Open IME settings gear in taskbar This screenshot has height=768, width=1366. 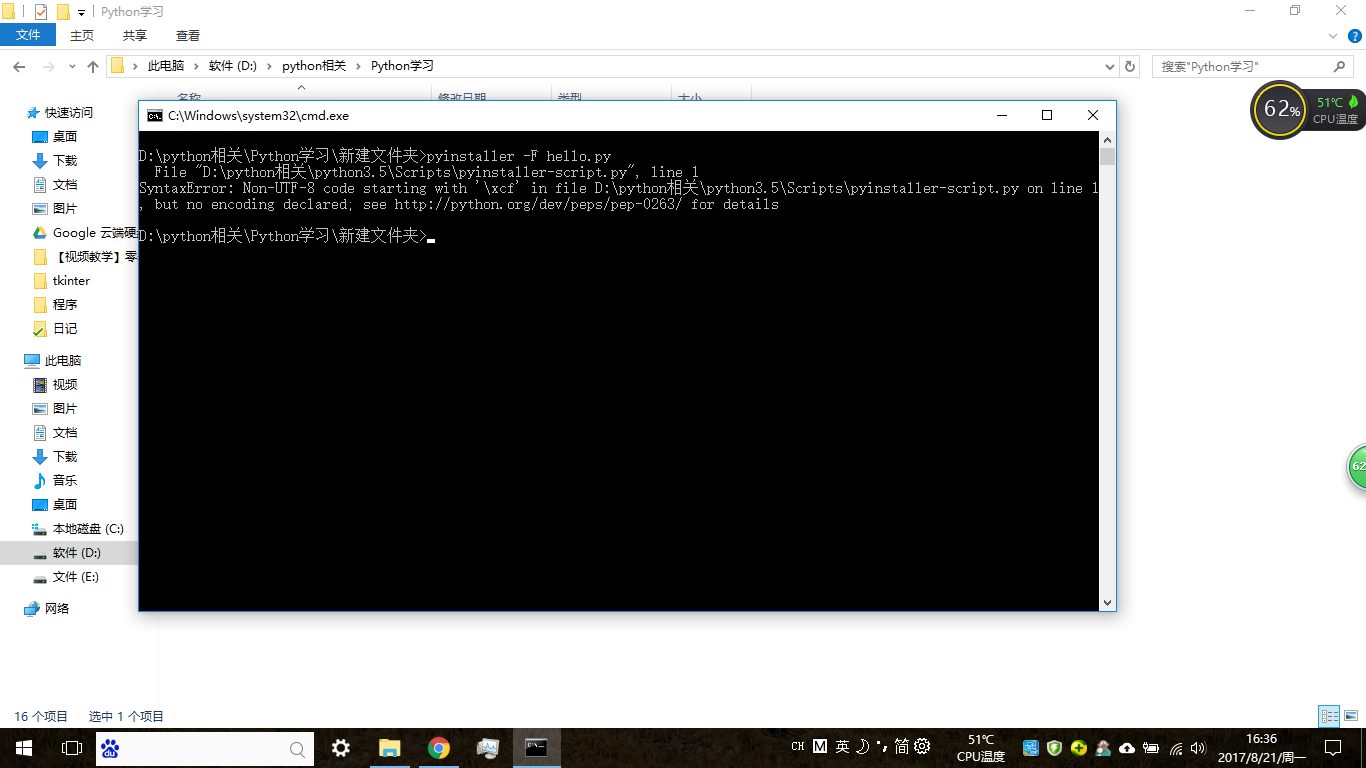922,747
